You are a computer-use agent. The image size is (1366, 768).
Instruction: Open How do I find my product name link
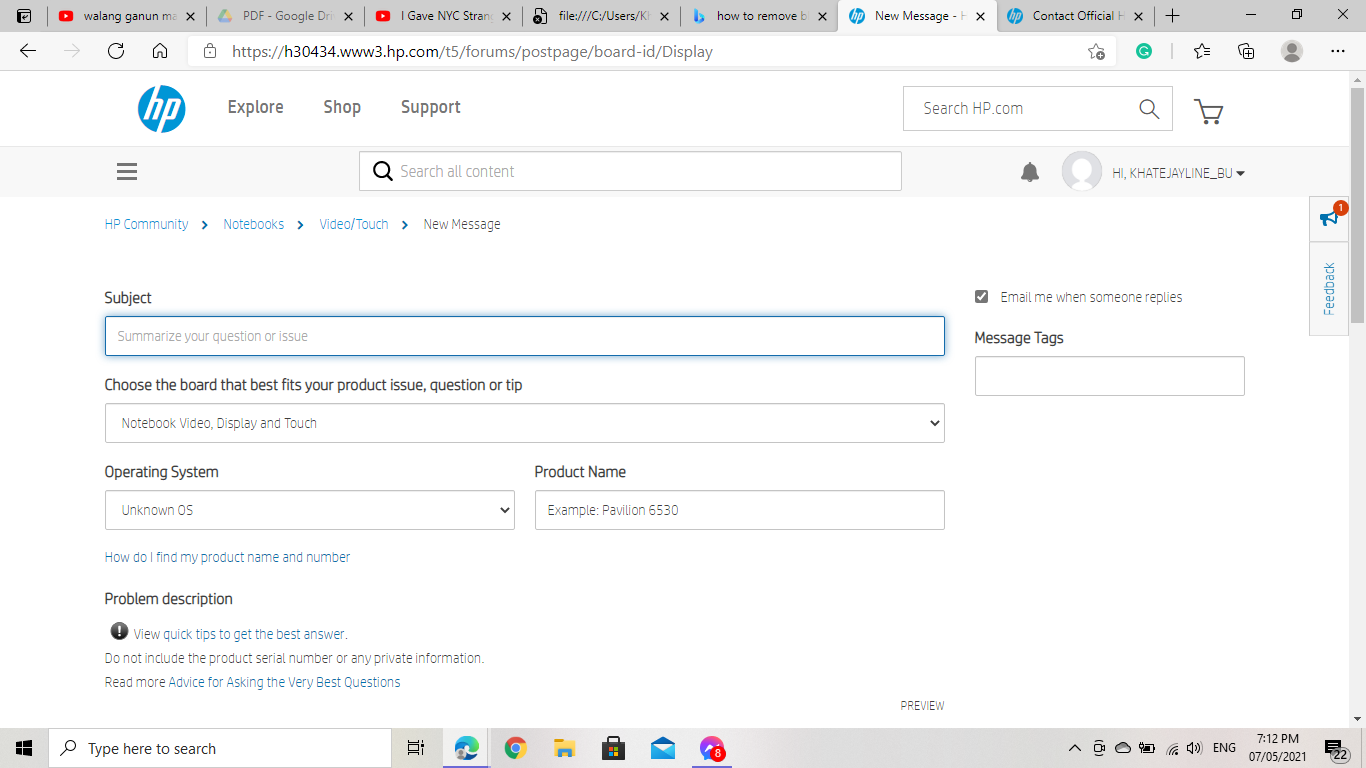click(x=228, y=557)
